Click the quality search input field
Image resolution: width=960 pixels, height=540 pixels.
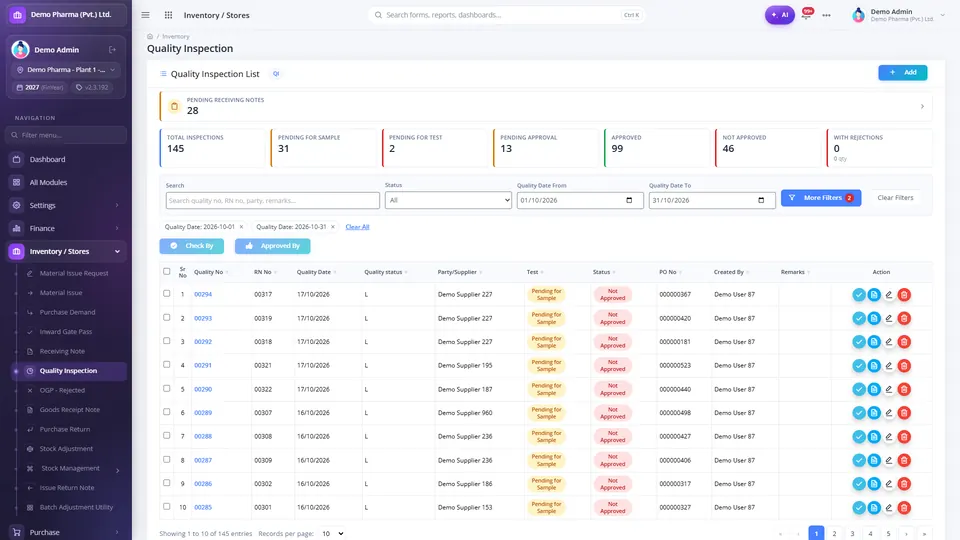pyautogui.click(x=272, y=200)
